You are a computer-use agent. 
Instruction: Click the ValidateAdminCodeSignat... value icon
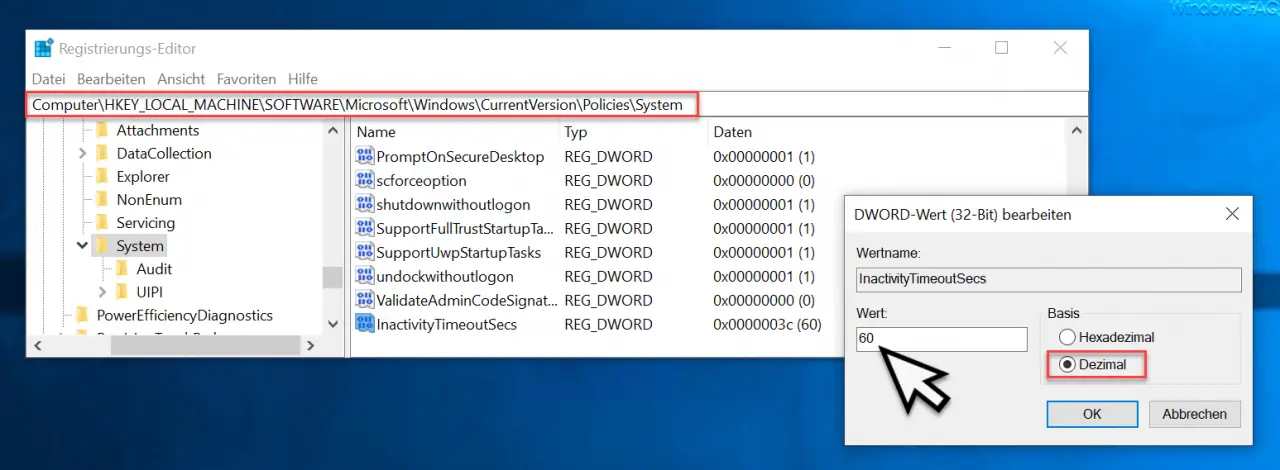coord(364,301)
